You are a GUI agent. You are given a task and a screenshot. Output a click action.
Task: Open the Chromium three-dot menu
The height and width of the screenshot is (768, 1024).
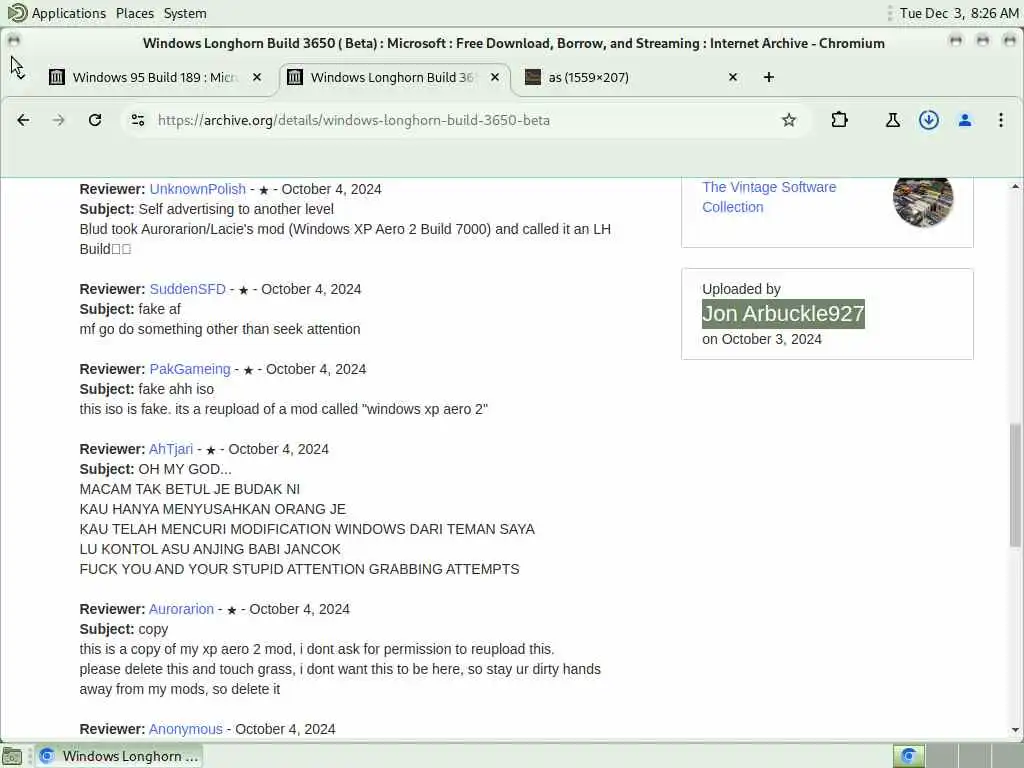[x=1000, y=120]
